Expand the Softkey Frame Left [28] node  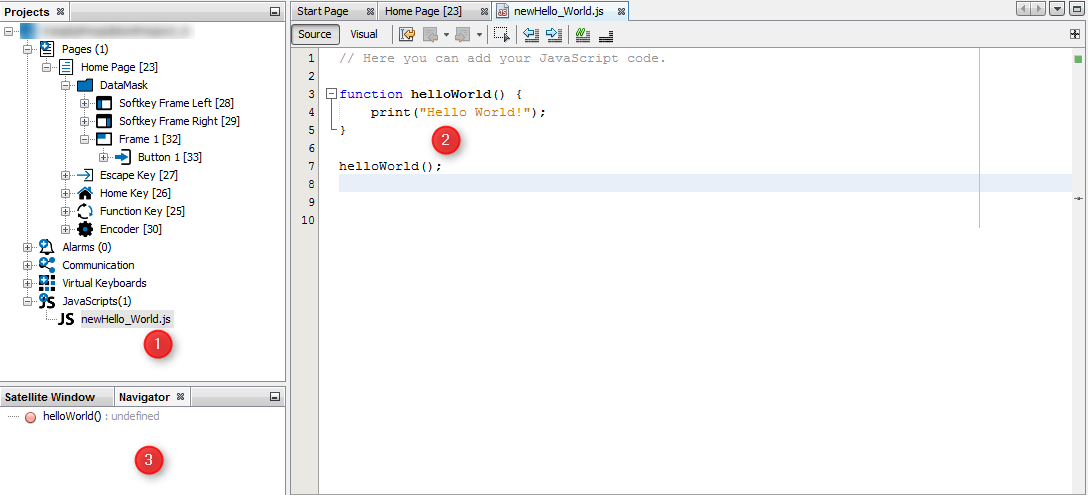point(85,103)
